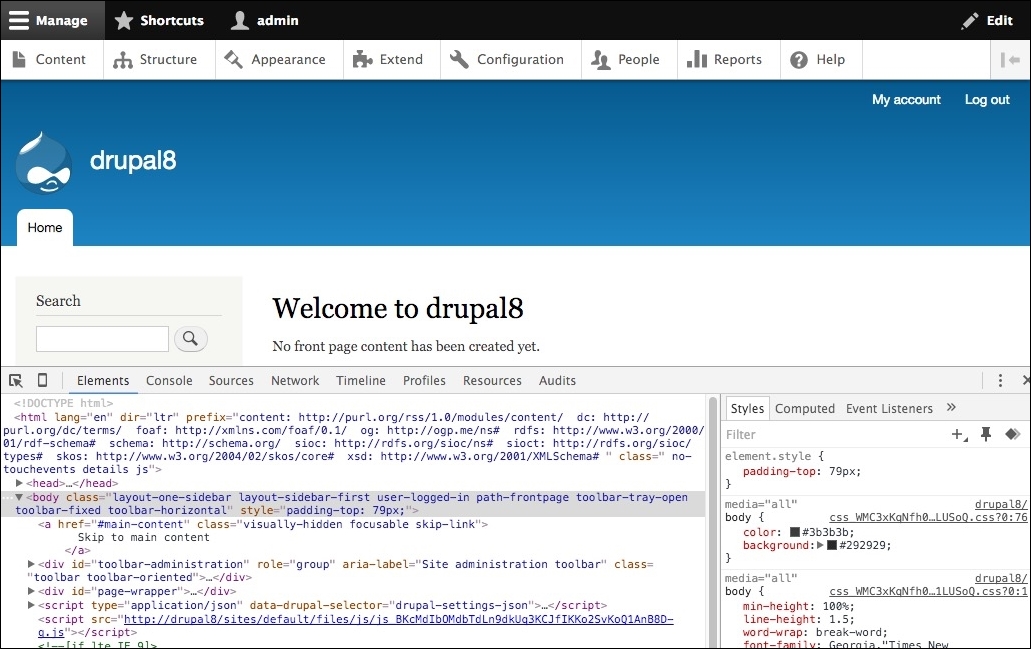Select the Computed sidebar tab
This screenshot has width=1031, height=649.
pos(805,409)
